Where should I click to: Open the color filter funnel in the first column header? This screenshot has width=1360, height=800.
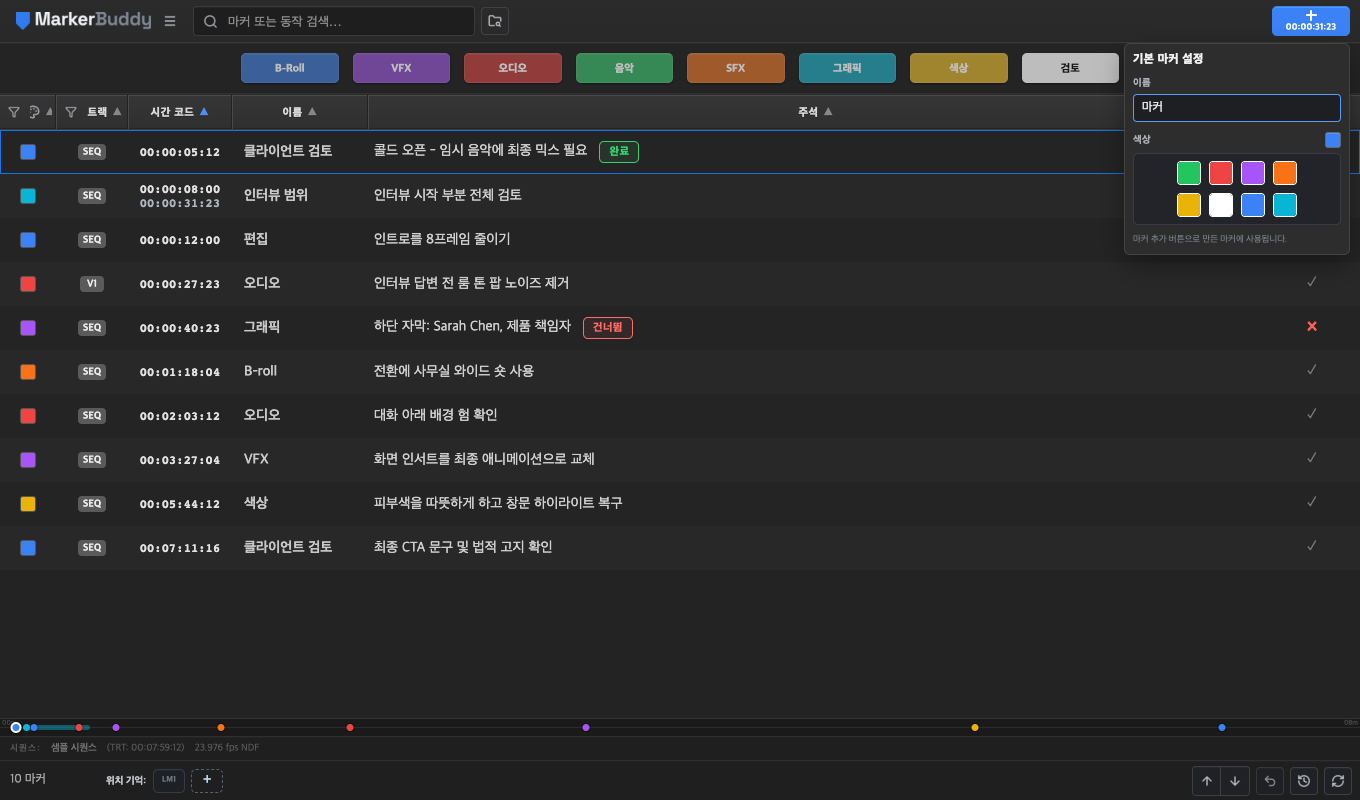[14, 112]
